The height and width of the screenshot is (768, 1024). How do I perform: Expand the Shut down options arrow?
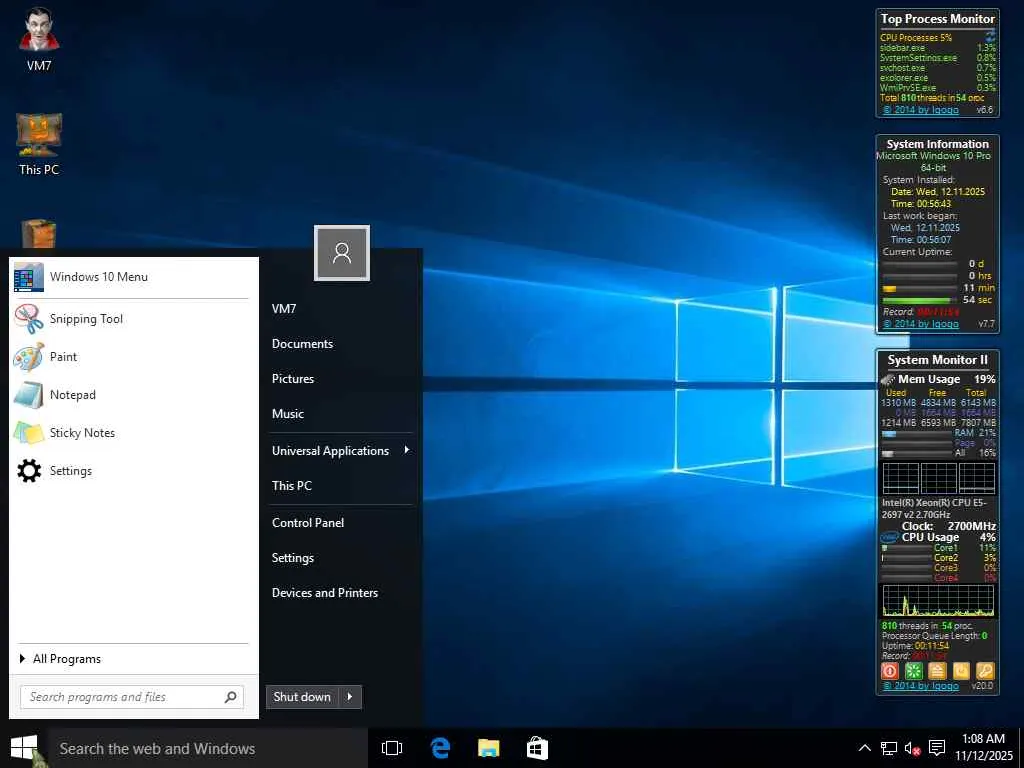pyautogui.click(x=350, y=697)
